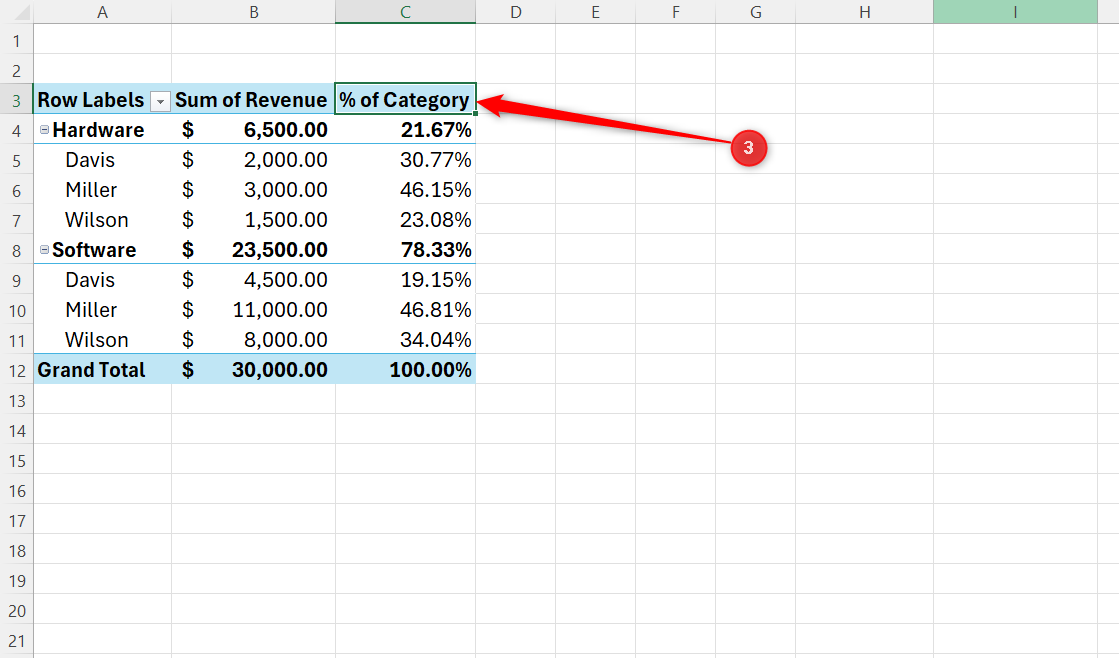
Task: Select the '% of Category' header cell
Action: tap(405, 99)
